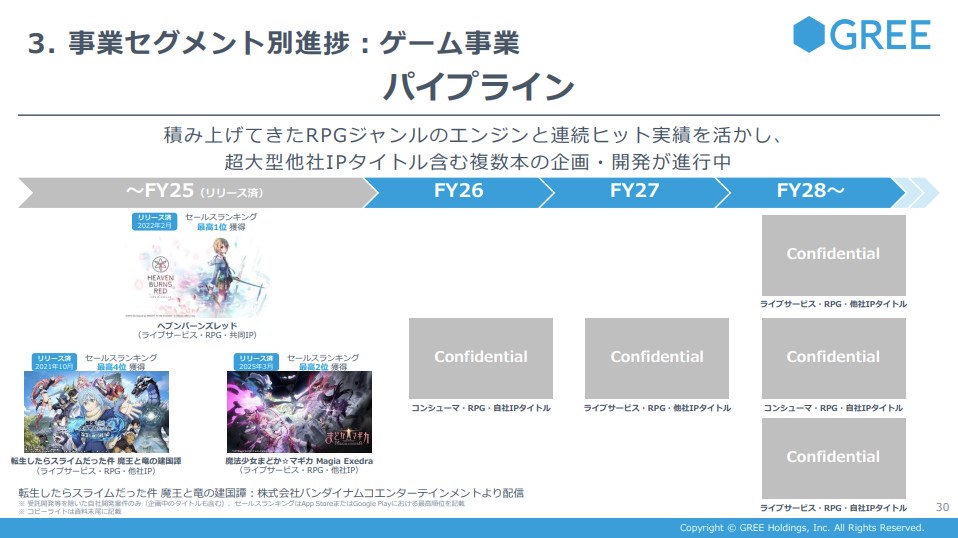
Task: Click the 最高2位 ranking text
Action: click(x=314, y=367)
